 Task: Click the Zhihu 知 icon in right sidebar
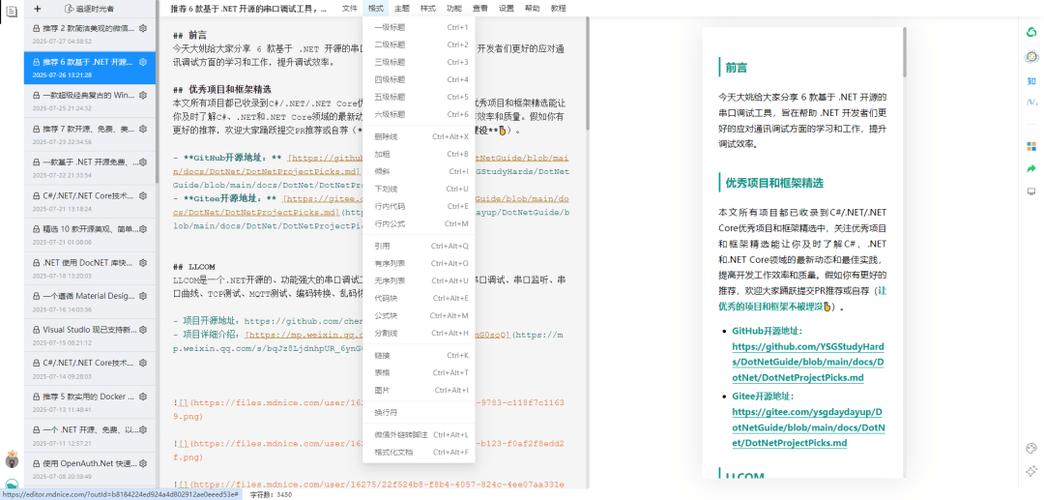point(1031,81)
